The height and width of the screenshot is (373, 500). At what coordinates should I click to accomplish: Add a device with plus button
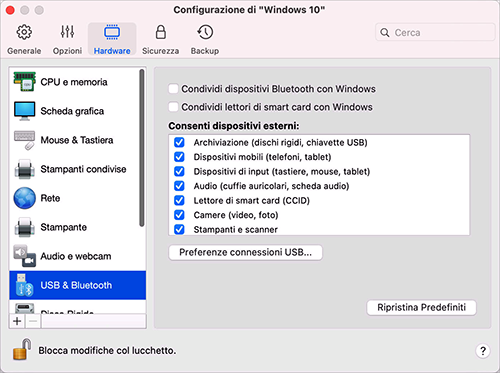17,321
